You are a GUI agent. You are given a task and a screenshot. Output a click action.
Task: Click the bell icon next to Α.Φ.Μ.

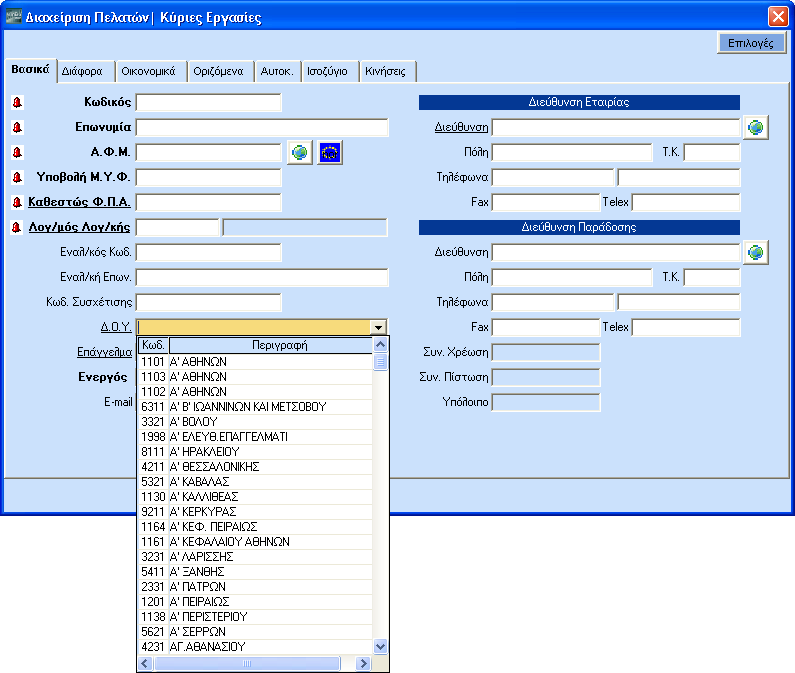17,152
